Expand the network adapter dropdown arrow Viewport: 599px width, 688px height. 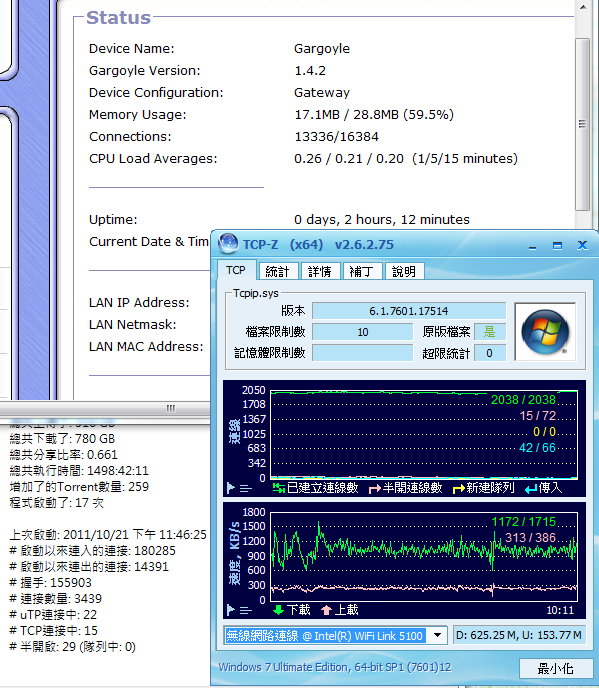pos(438,635)
